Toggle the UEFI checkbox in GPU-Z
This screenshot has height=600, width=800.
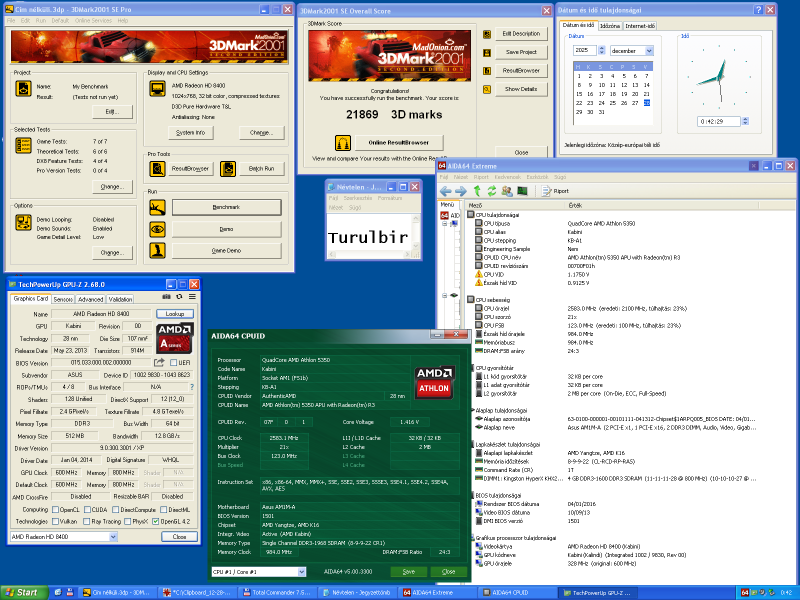click(x=173, y=363)
